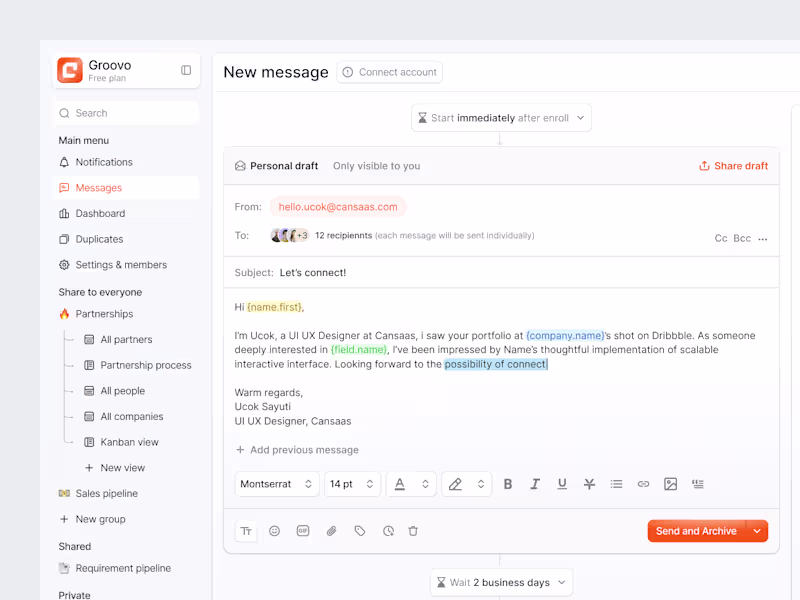Click the search field in the sidebar
Viewport: 800px width, 600px height.
pyautogui.click(x=125, y=113)
